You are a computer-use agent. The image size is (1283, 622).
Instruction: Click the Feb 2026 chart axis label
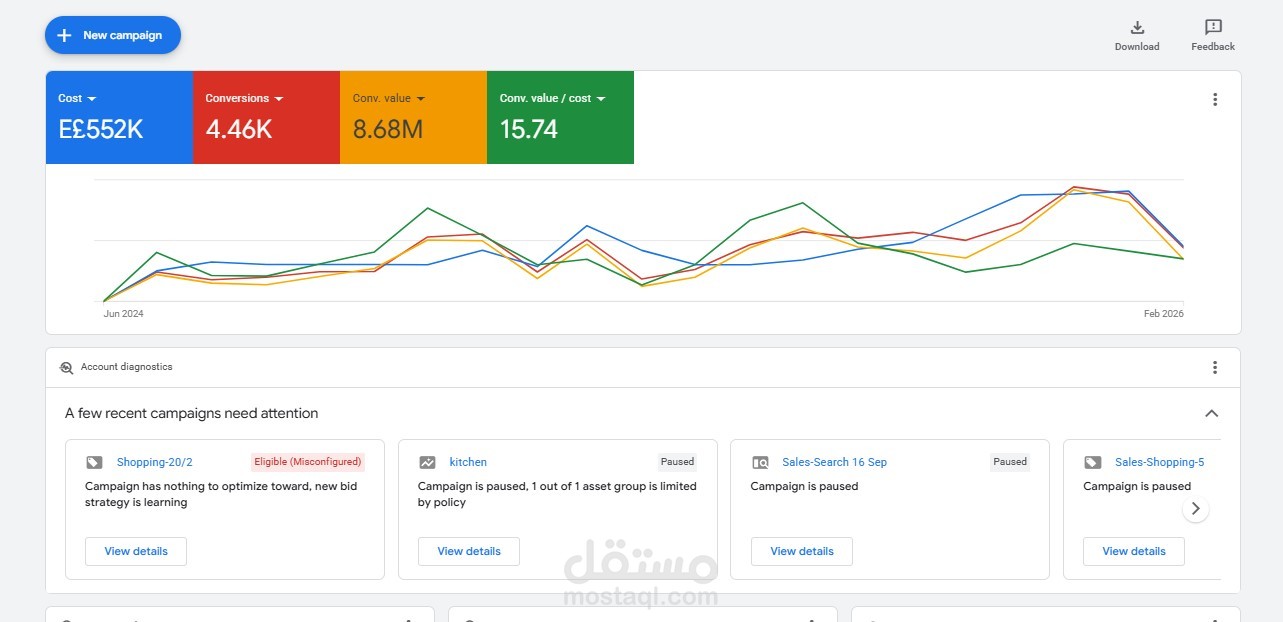tap(1164, 314)
